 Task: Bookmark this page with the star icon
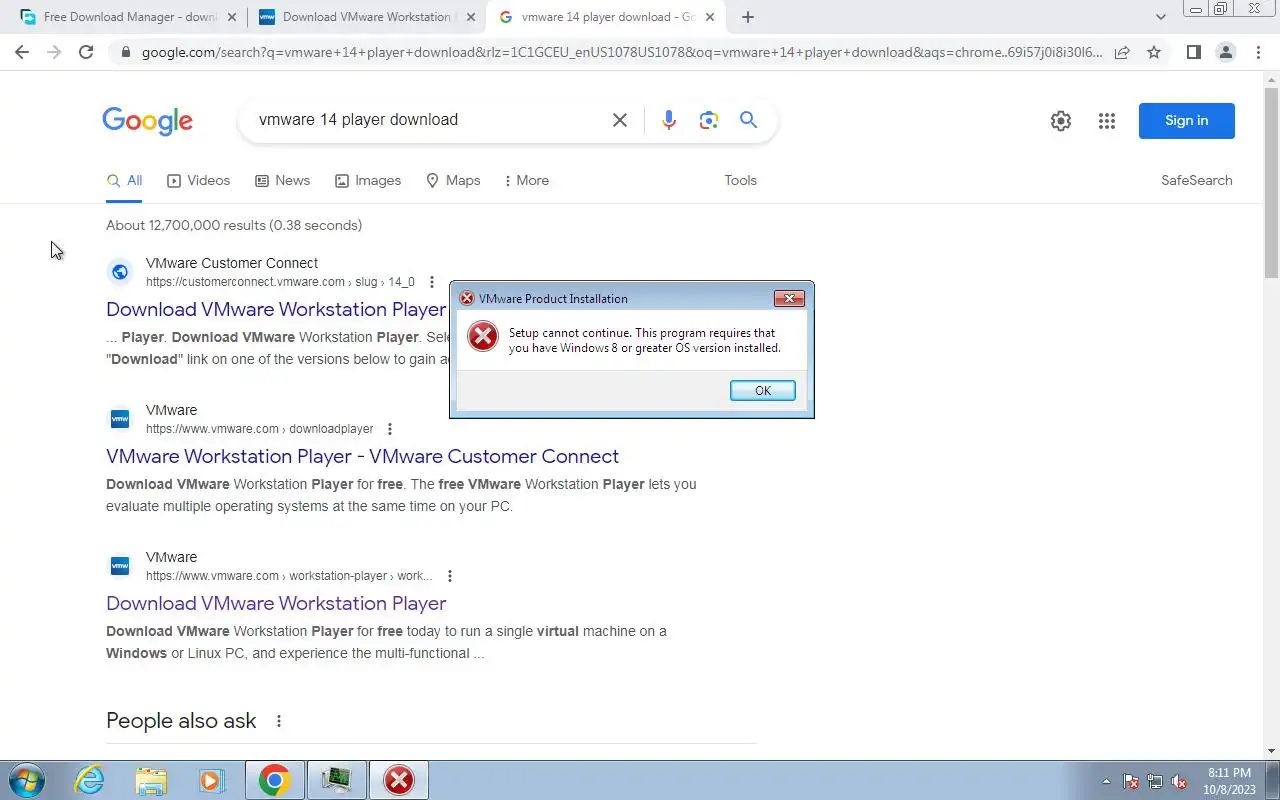(x=1154, y=52)
